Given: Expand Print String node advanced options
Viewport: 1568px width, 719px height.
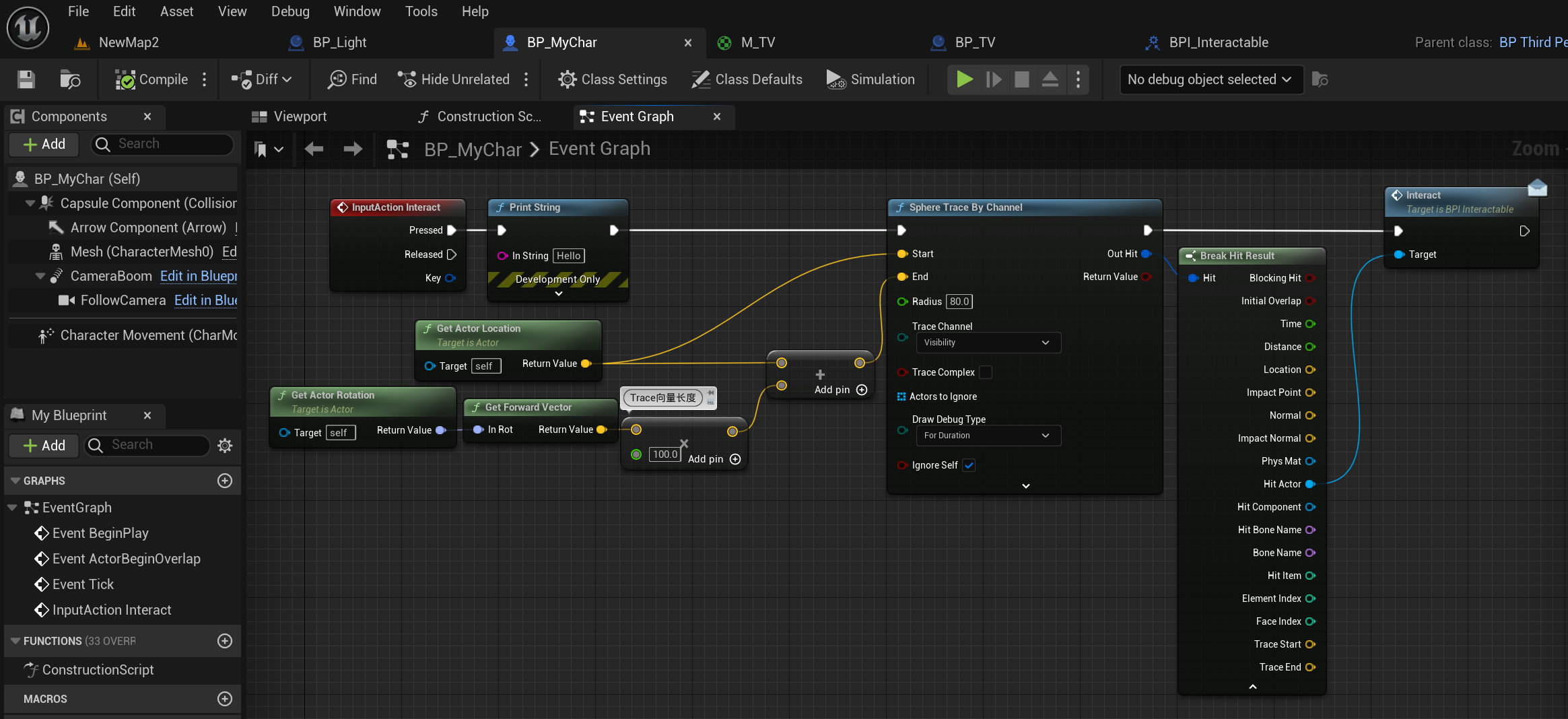Looking at the screenshot, I should pos(558,294).
